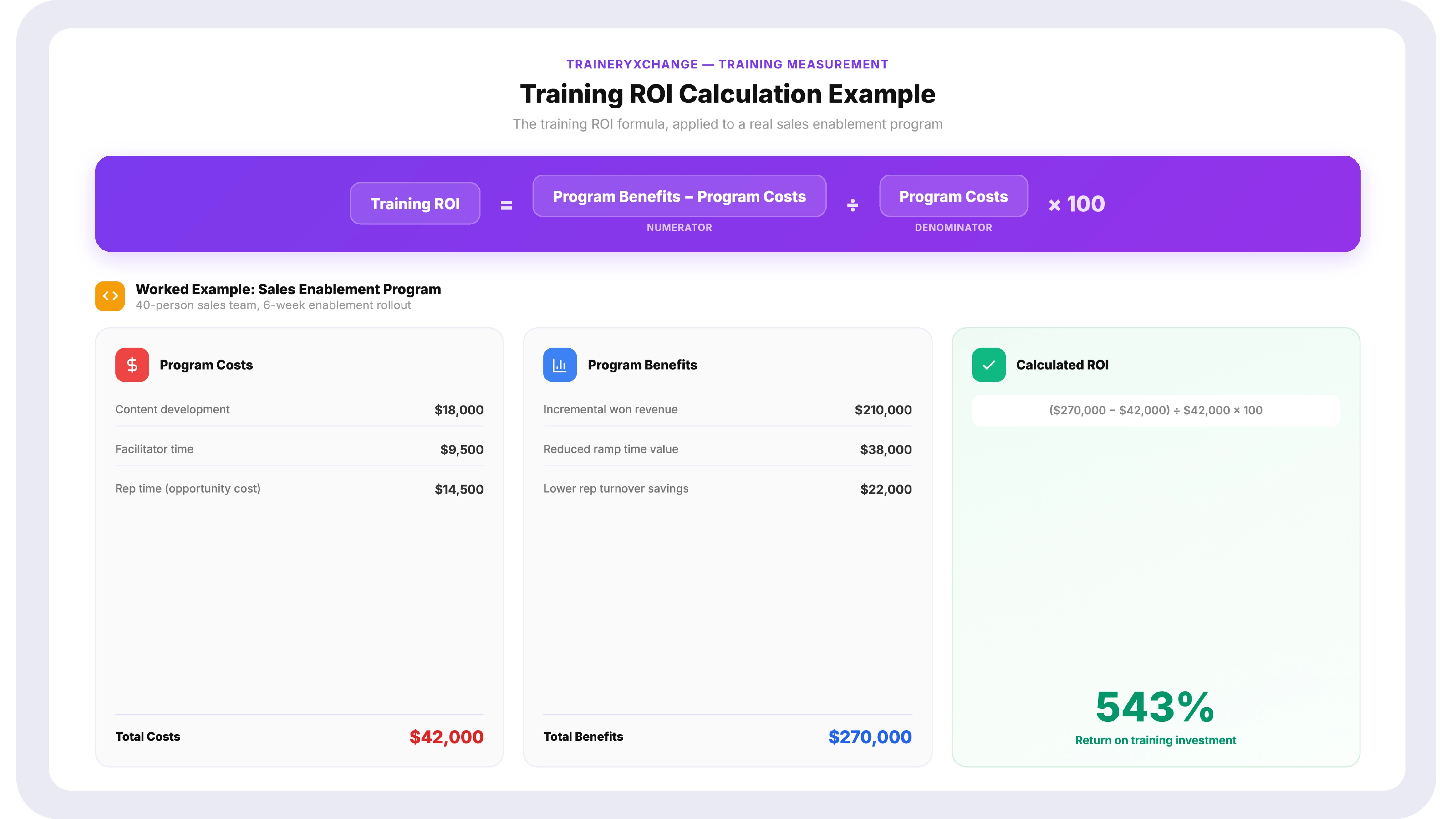Click the Total Costs label

pyautogui.click(x=147, y=736)
